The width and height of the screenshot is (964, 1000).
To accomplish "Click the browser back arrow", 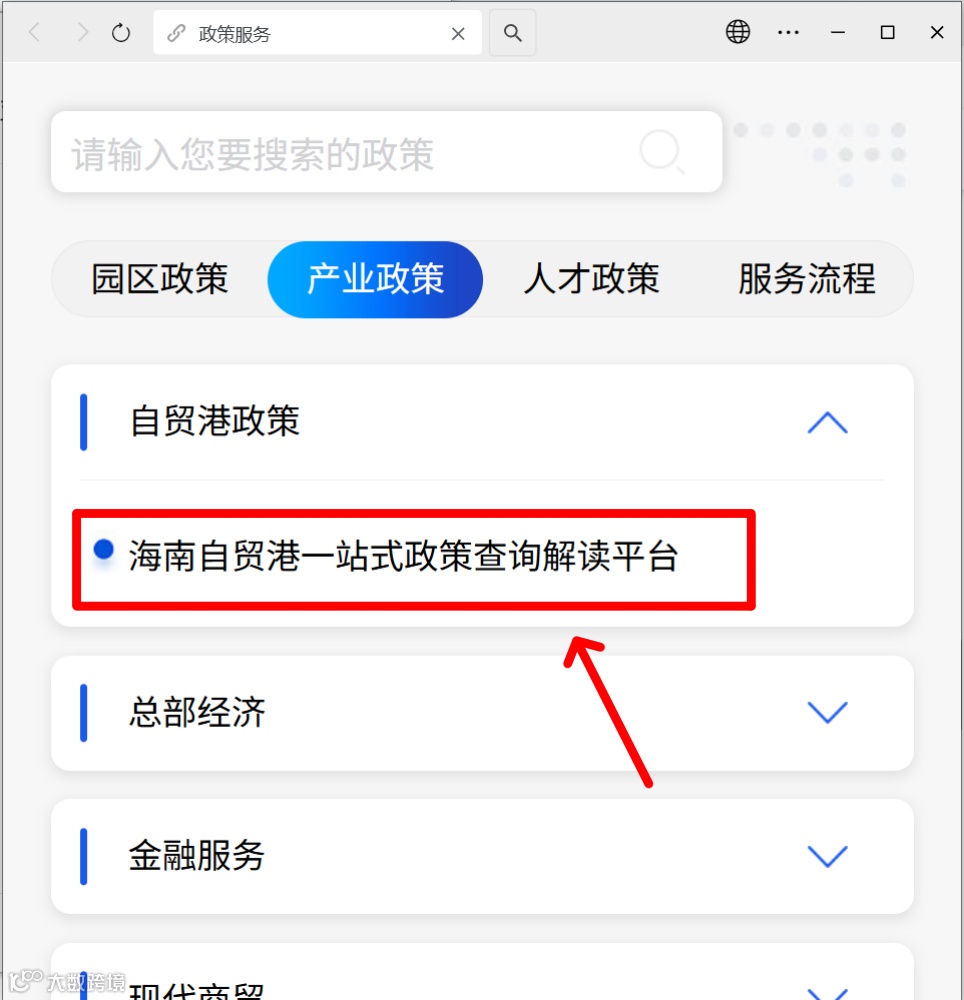I will 35,32.
